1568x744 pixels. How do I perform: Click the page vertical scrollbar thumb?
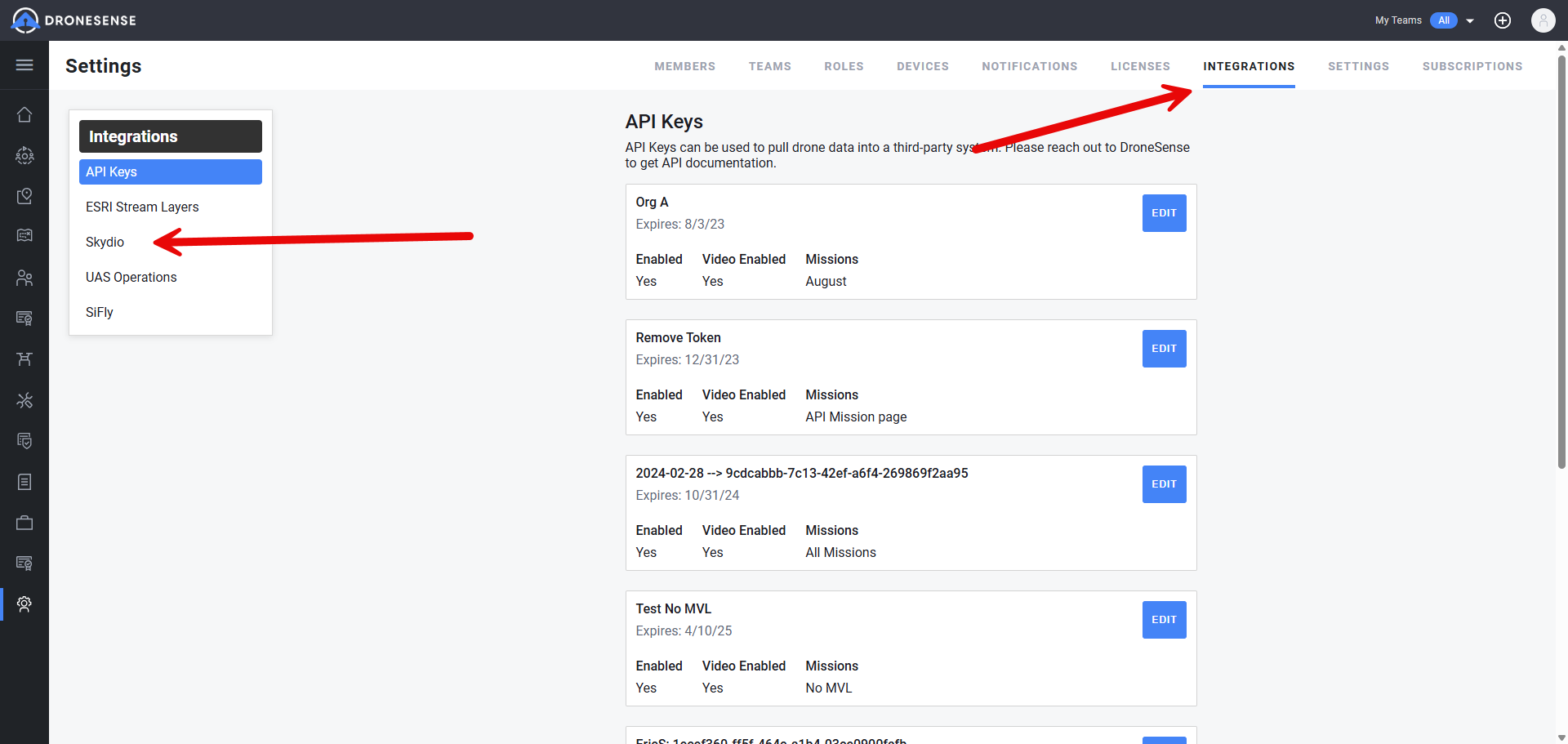1561,261
